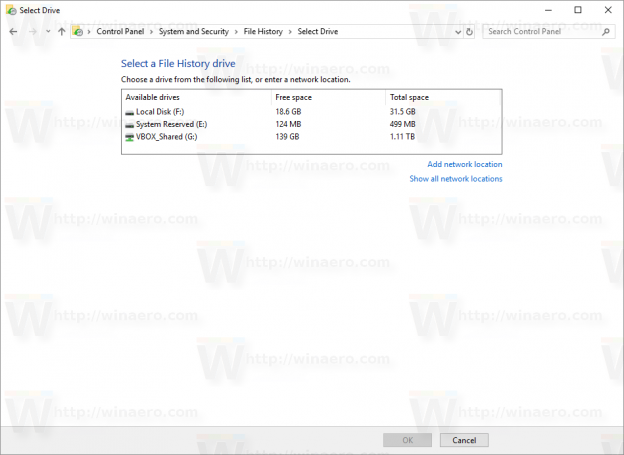Sort by the Total space column header
The width and height of the screenshot is (624, 455).
click(410, 97)
